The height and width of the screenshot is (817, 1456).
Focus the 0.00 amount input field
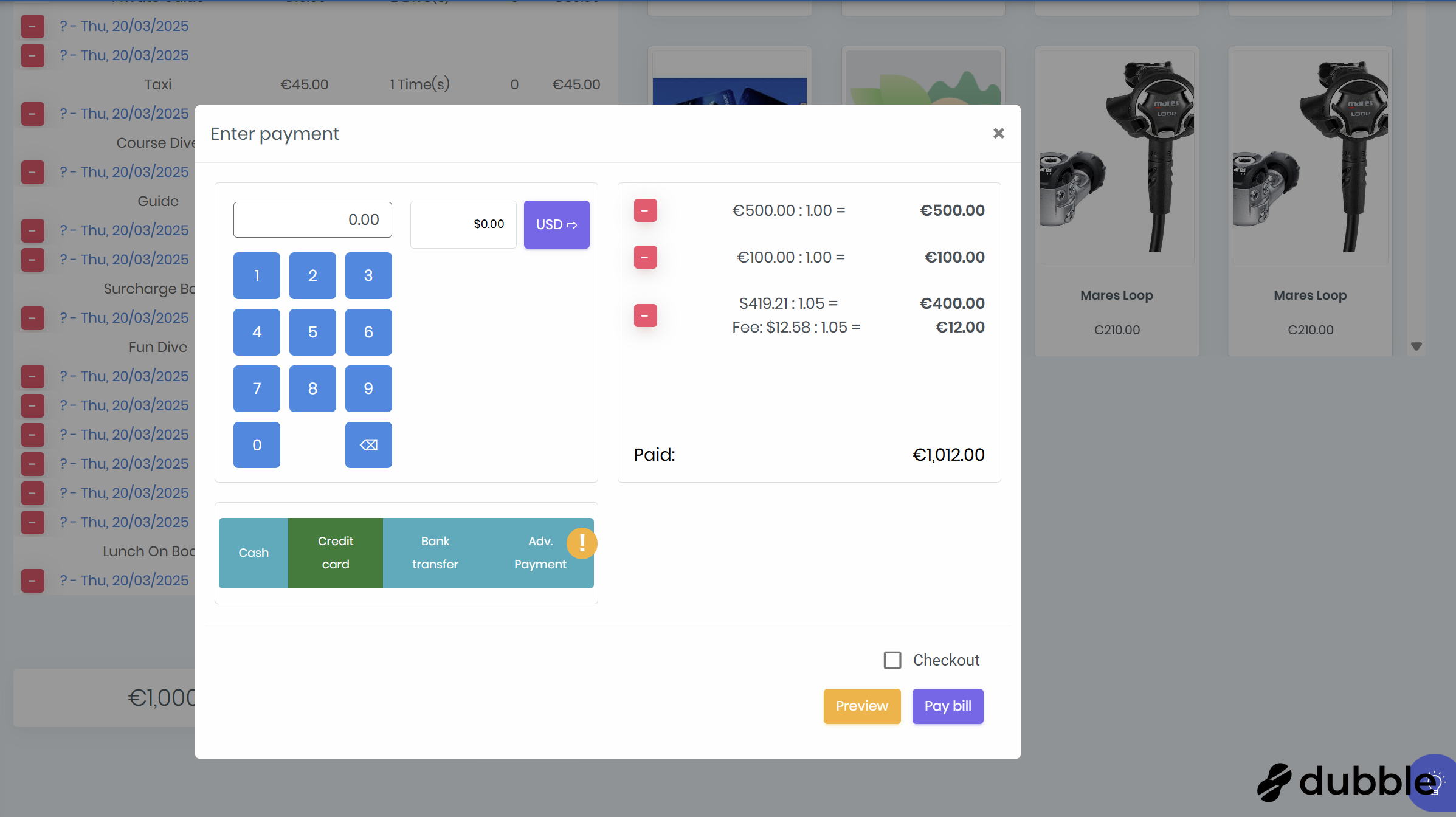click(x=312, y=219)
